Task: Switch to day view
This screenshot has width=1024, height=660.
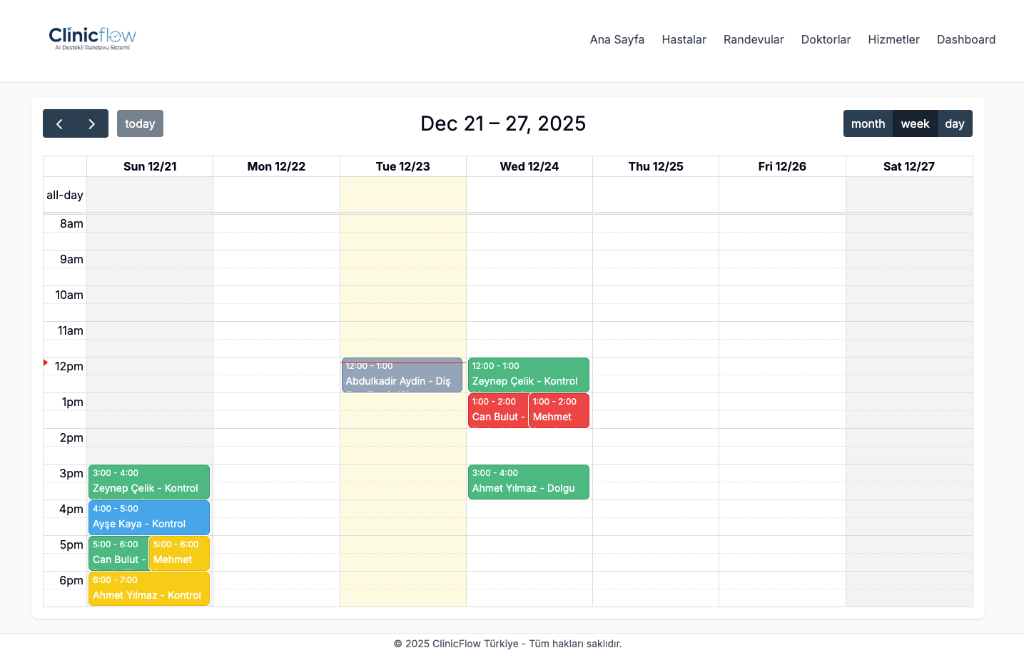Action: coord(954,123)
